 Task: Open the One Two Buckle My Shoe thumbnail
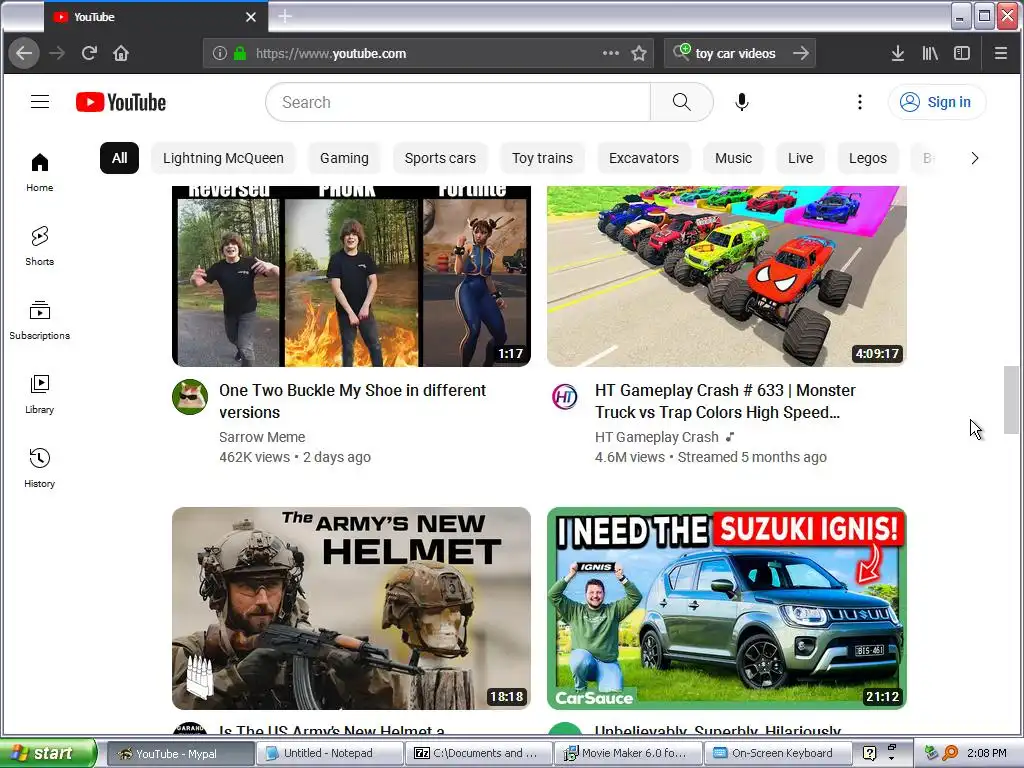point(351,276)
